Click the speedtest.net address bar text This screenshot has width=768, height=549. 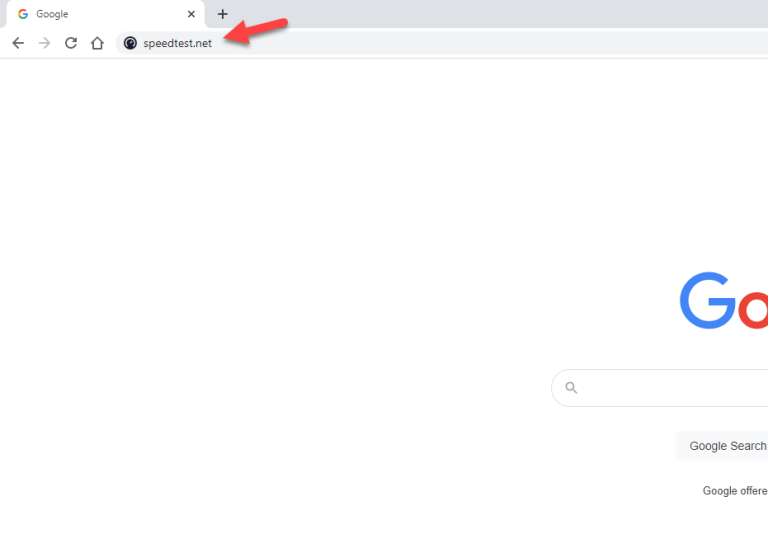177,43
